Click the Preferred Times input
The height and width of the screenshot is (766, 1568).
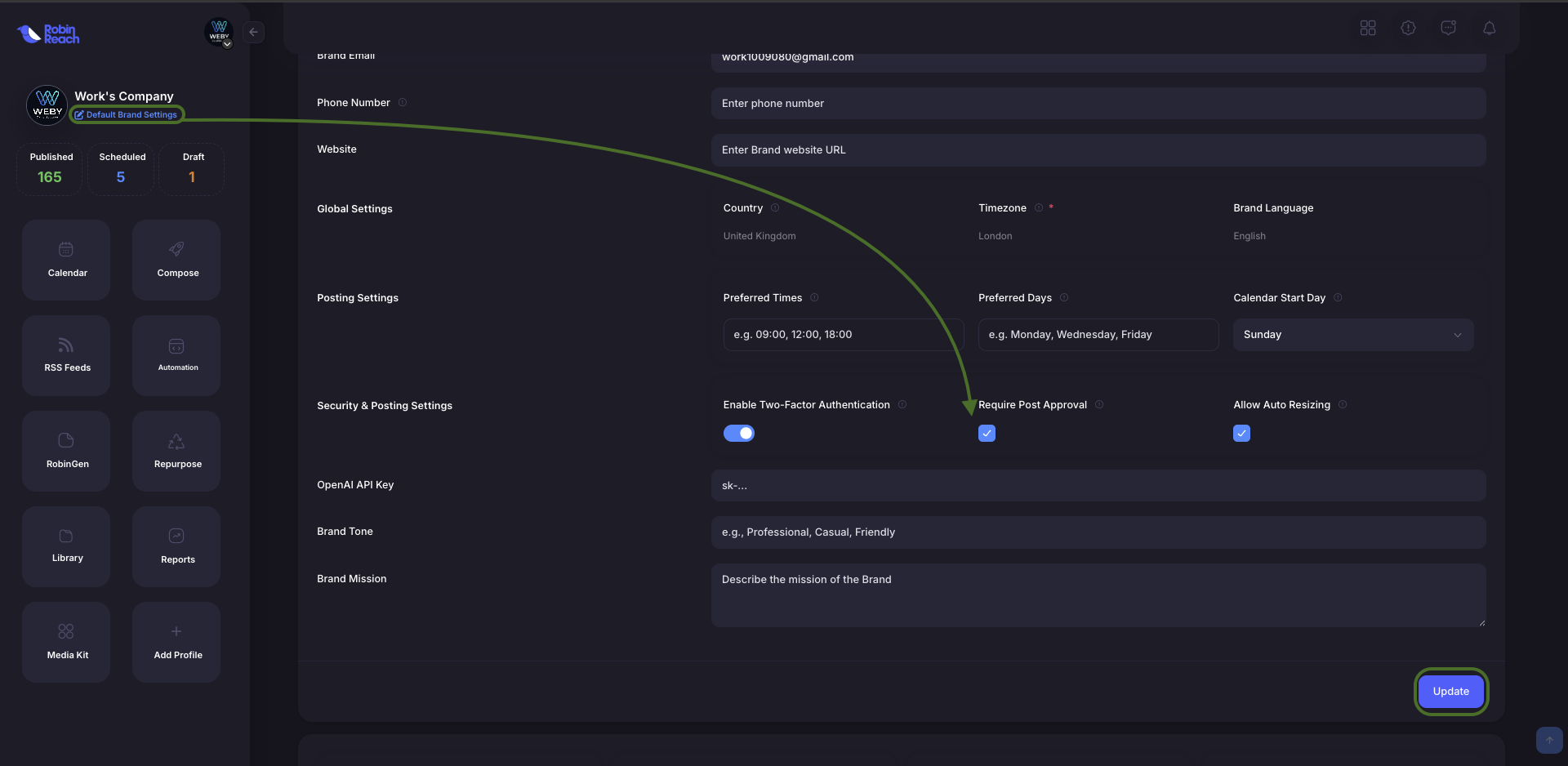[x=844, y=335]
